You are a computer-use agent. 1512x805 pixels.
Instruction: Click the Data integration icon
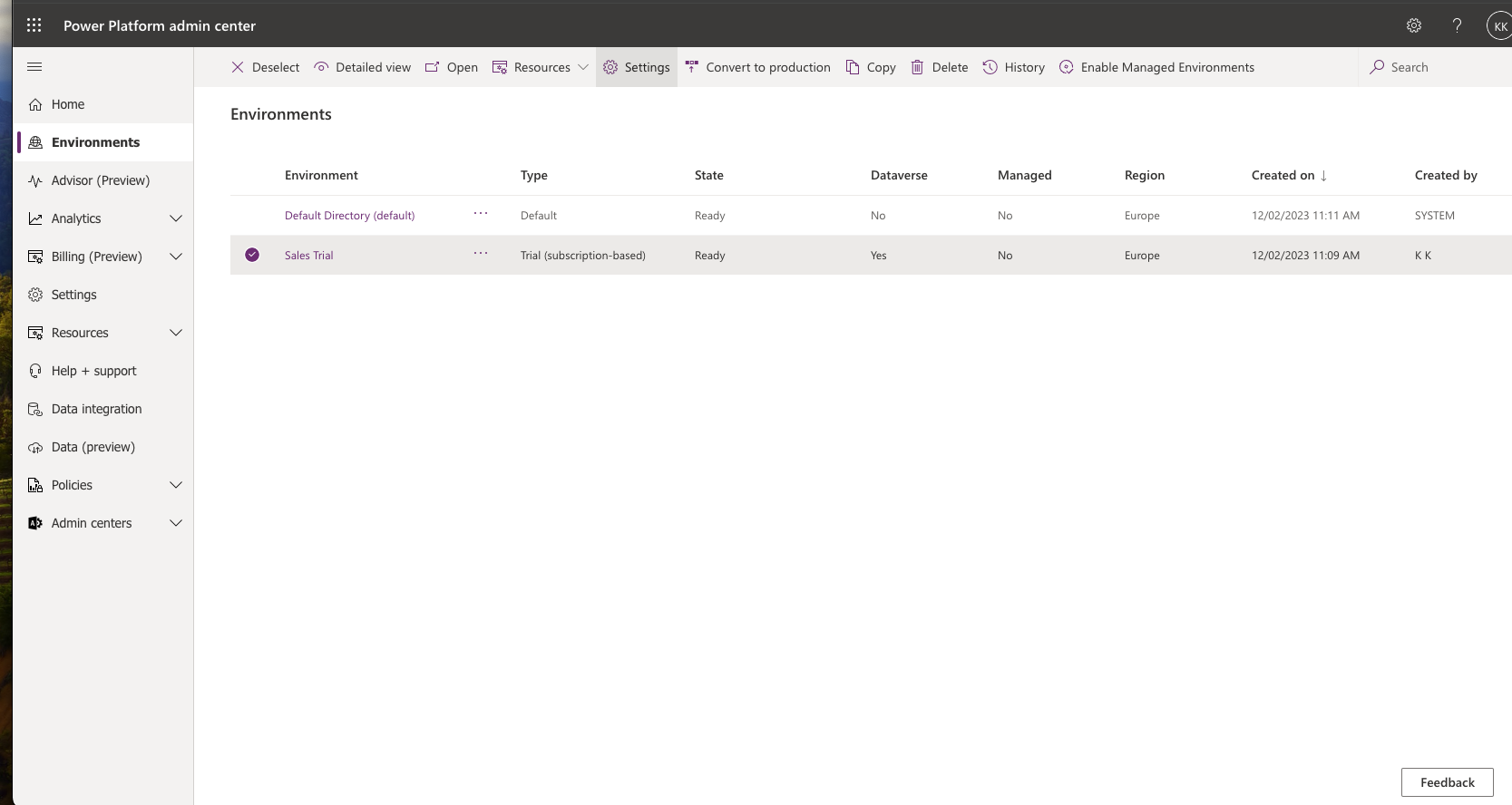coord(35,409)
